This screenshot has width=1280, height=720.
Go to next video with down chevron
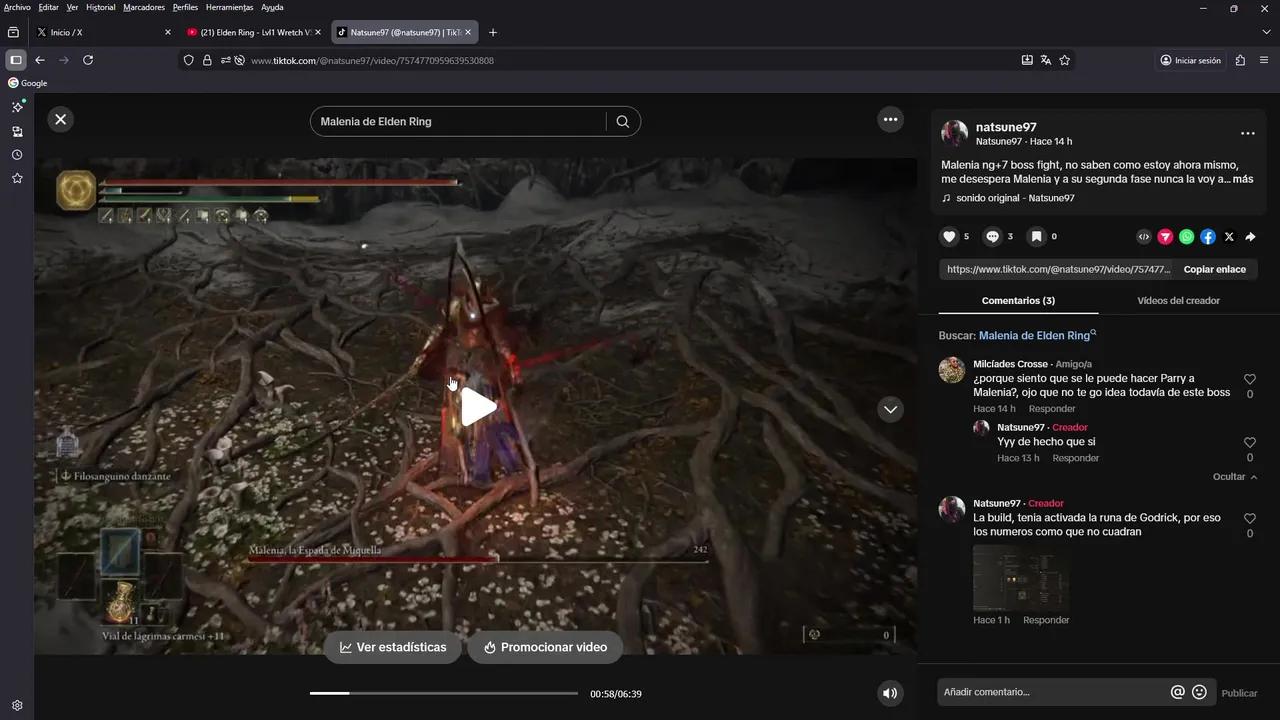[890, 409]
